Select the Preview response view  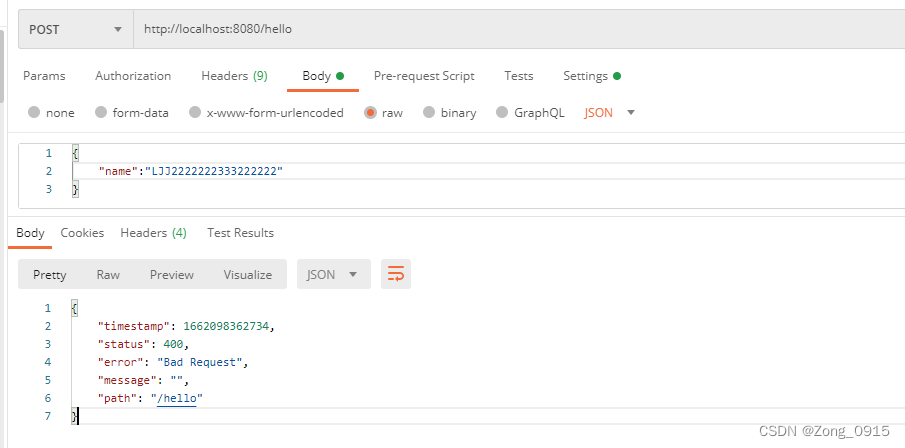(171, 274)
